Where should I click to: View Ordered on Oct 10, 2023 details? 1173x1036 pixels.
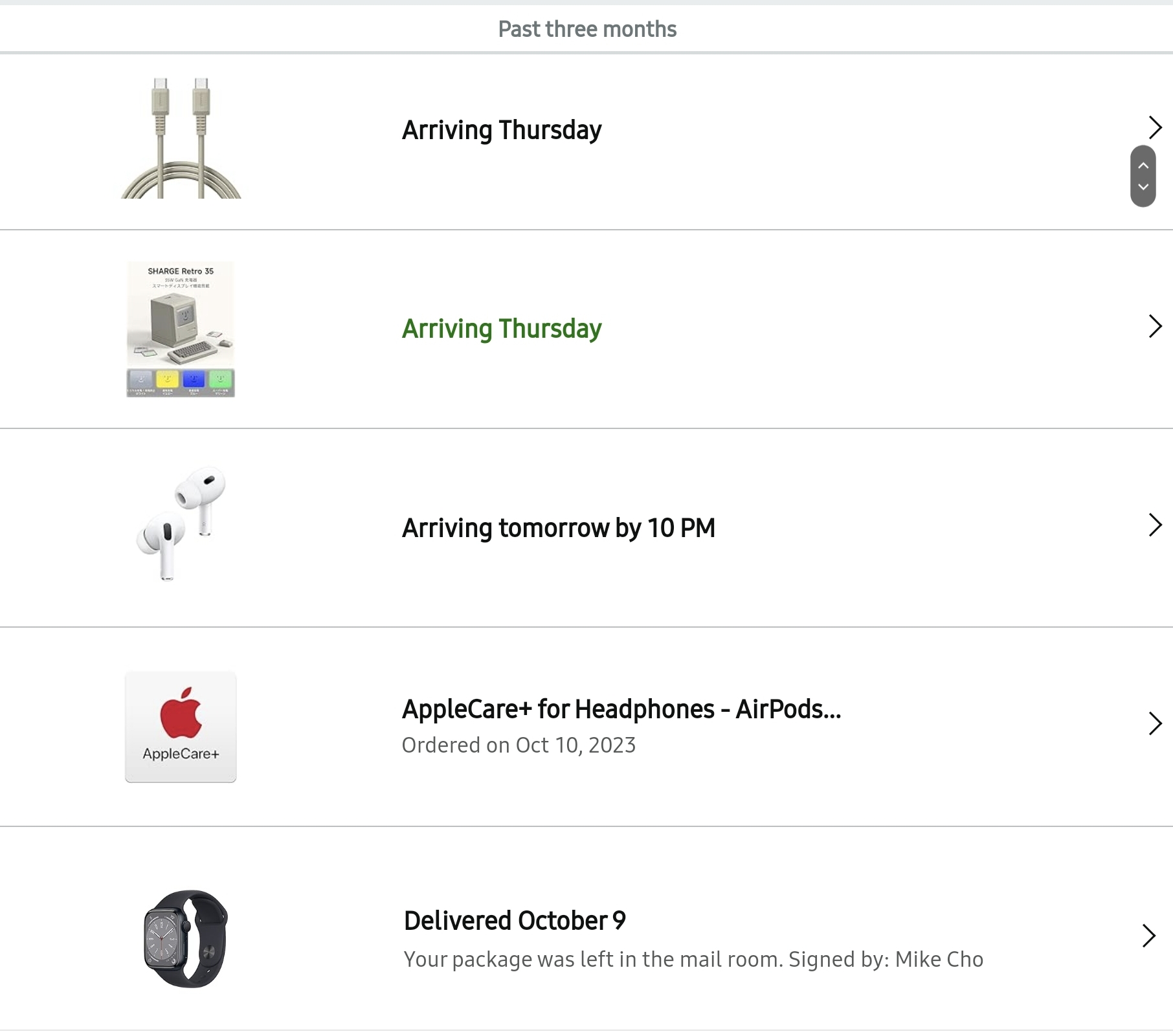coord(519,745)
